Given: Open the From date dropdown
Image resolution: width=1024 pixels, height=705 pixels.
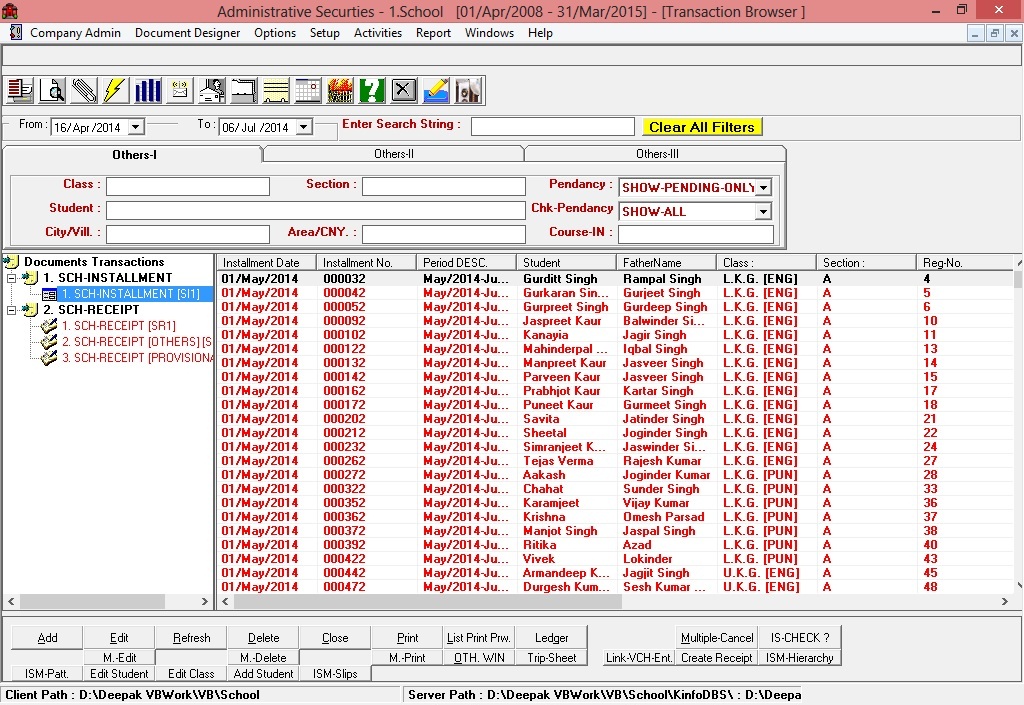Looking at the screenshot, I should tap(136, 127).
